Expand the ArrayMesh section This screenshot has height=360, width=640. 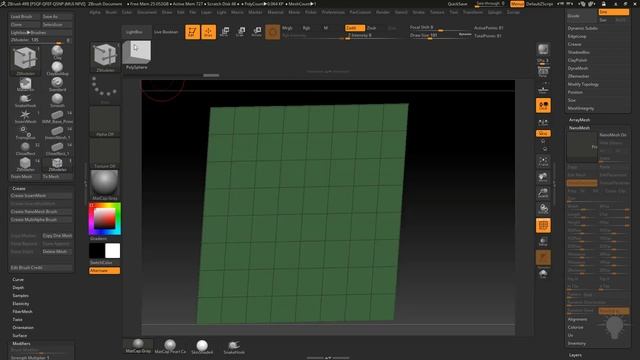[579, 120]
